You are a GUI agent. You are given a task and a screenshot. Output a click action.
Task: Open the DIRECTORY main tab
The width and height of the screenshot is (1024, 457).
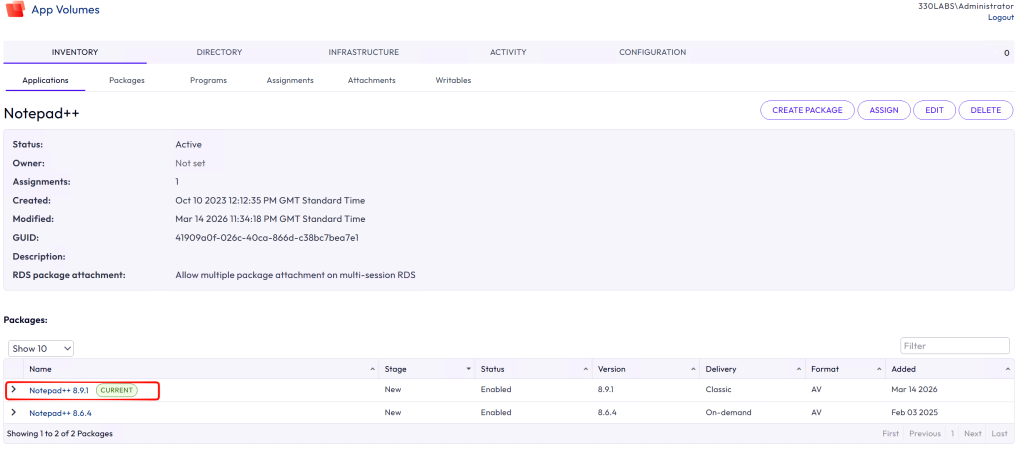(x=219, y=52)
